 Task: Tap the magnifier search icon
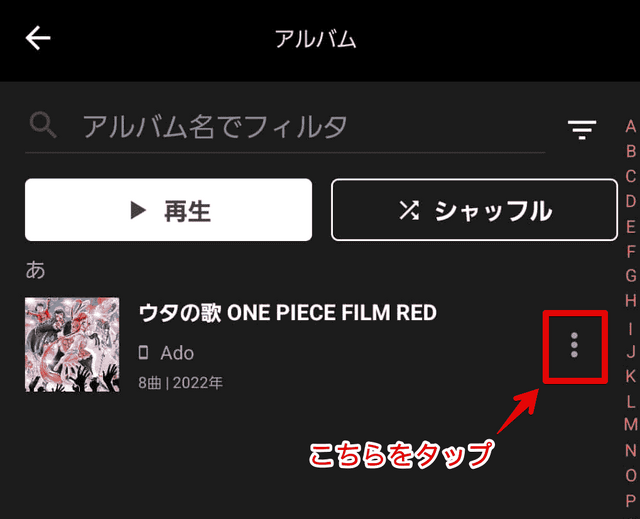click(x=43, y=126)
